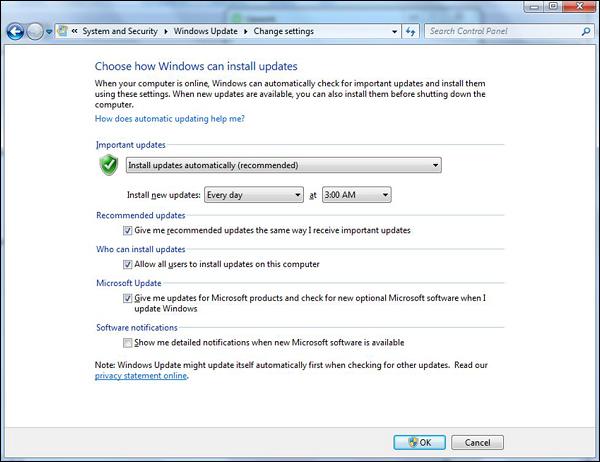Screen dimensions: 600x462
Task: Click the greyed Forward arrow button
Action: (35, 31)
